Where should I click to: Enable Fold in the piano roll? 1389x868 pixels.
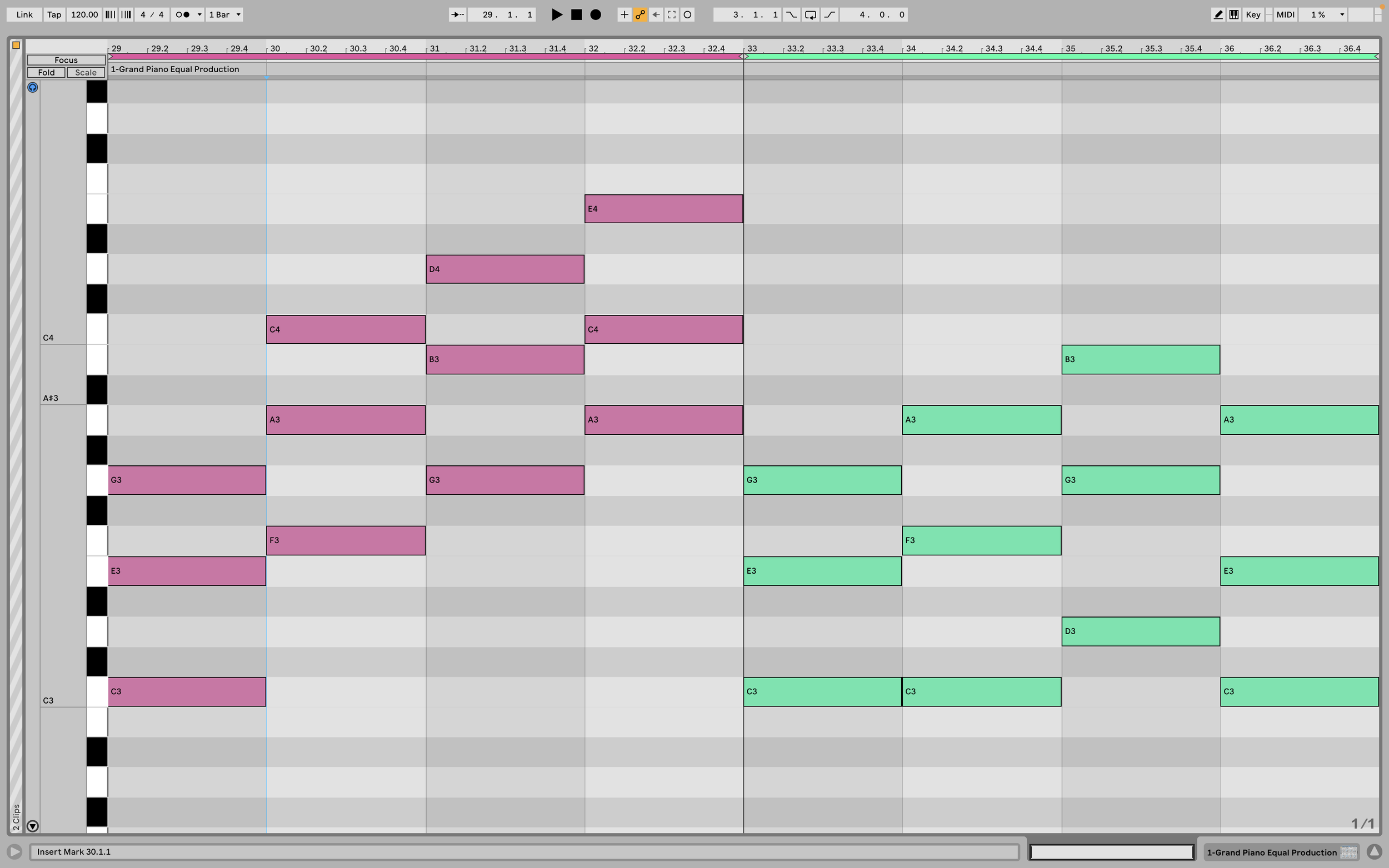47,72
